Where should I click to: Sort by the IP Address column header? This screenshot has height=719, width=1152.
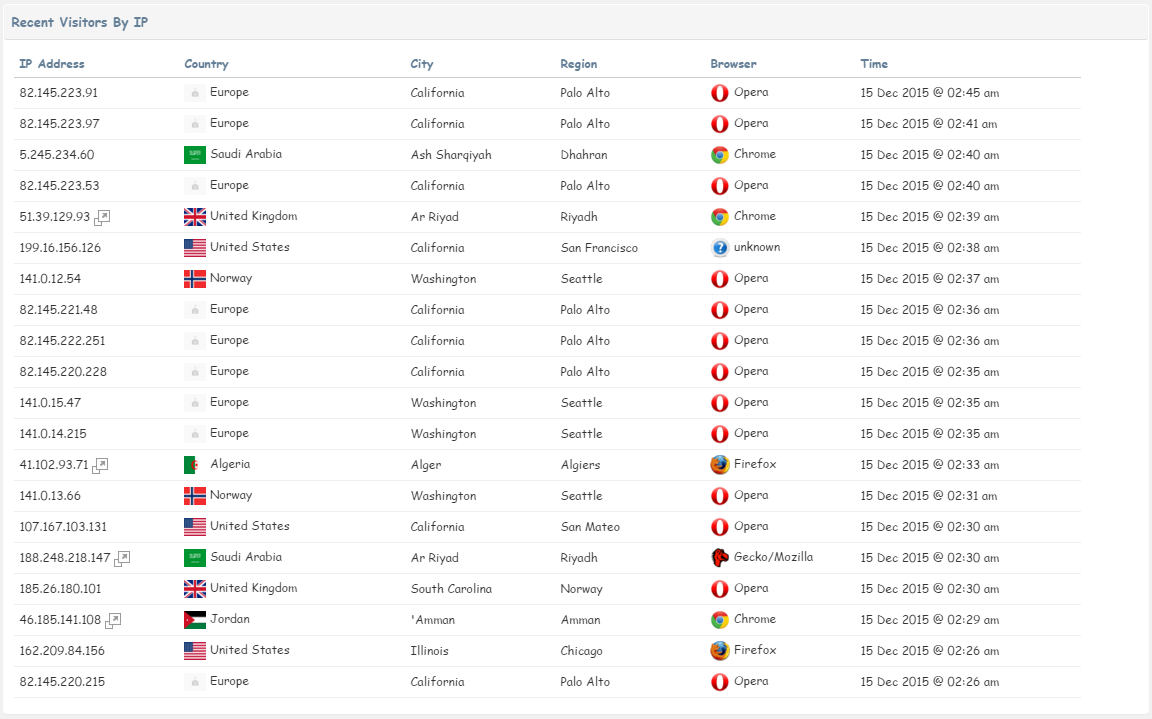(51, 64)
